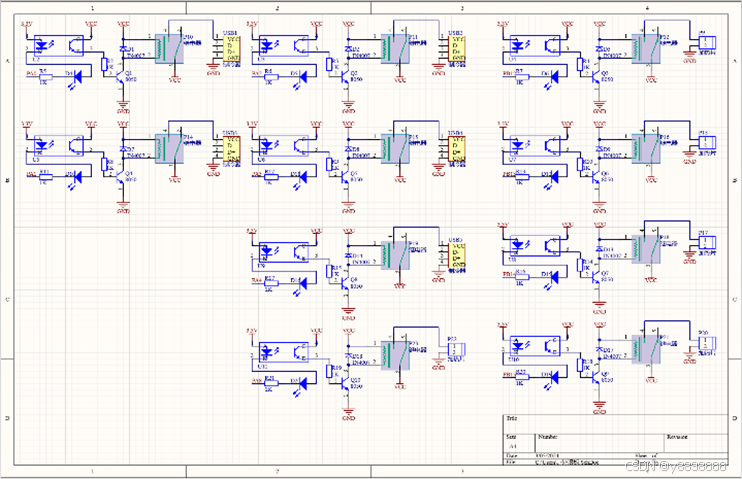
Task: Select transistor Q5 symbol
Action: coord(346,177)
